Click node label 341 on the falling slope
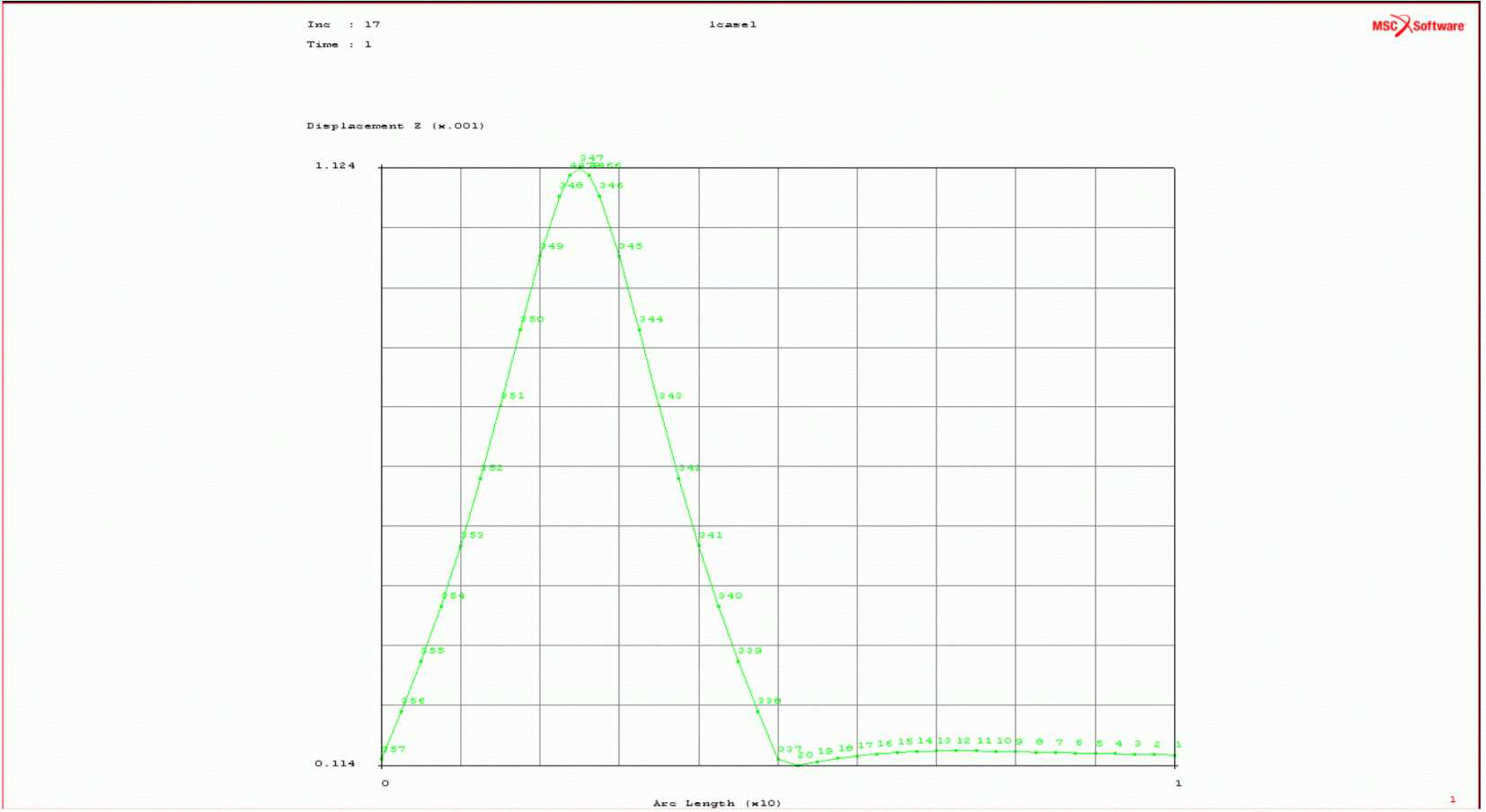Viewport: 1486px width, 812px height. 711,535
